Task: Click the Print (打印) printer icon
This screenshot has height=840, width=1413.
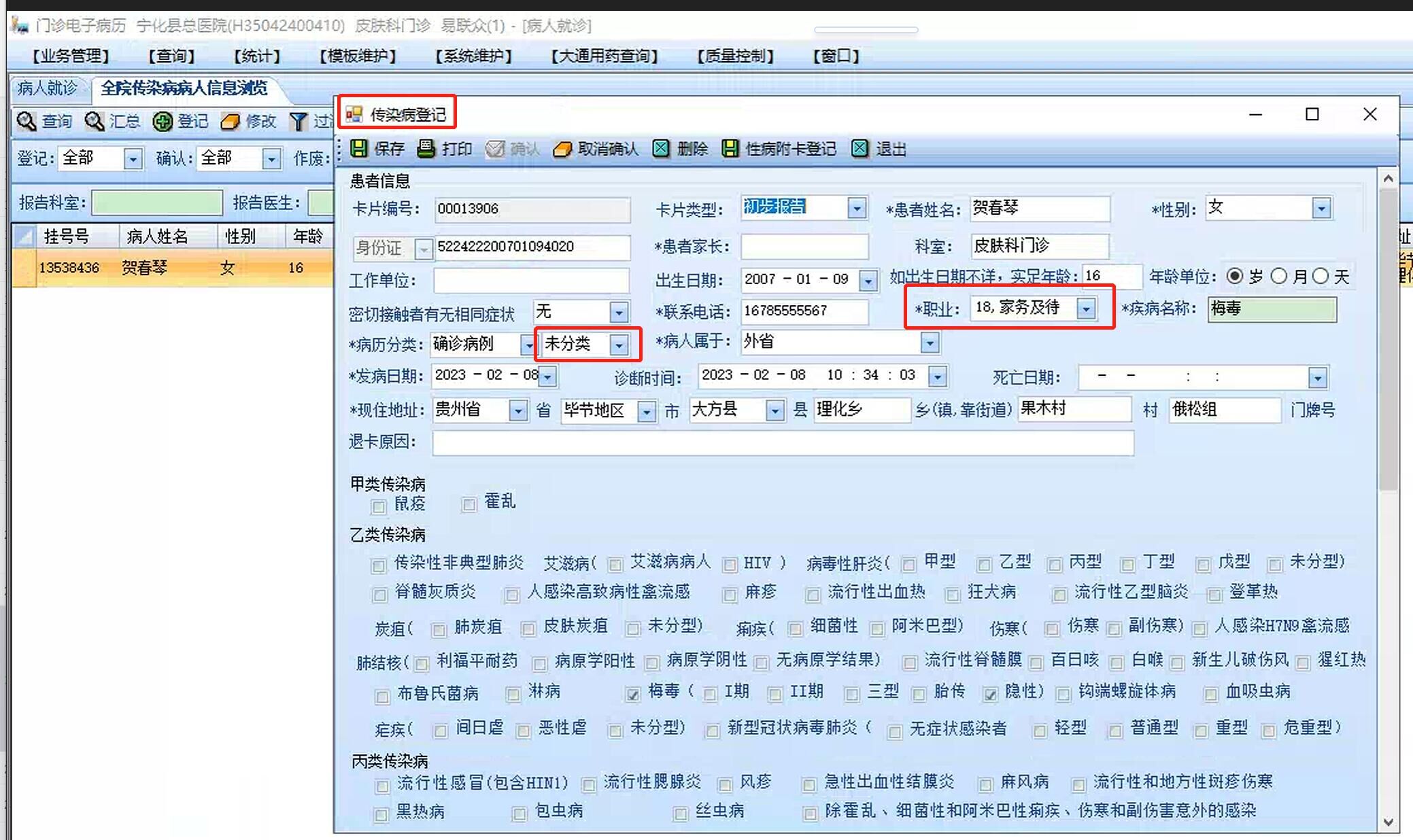Action: tap(426, 149)
